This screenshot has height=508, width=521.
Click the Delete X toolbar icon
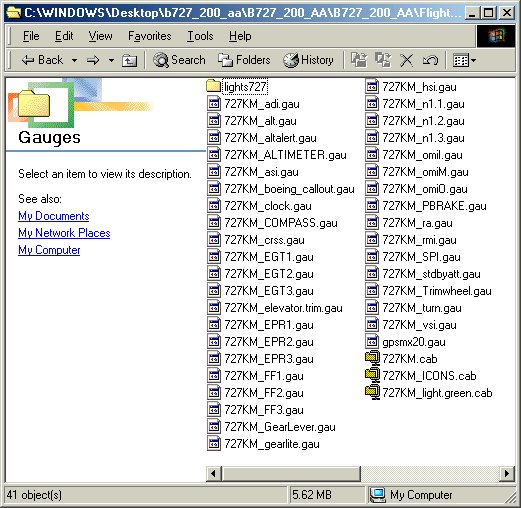tap(406, 60)
